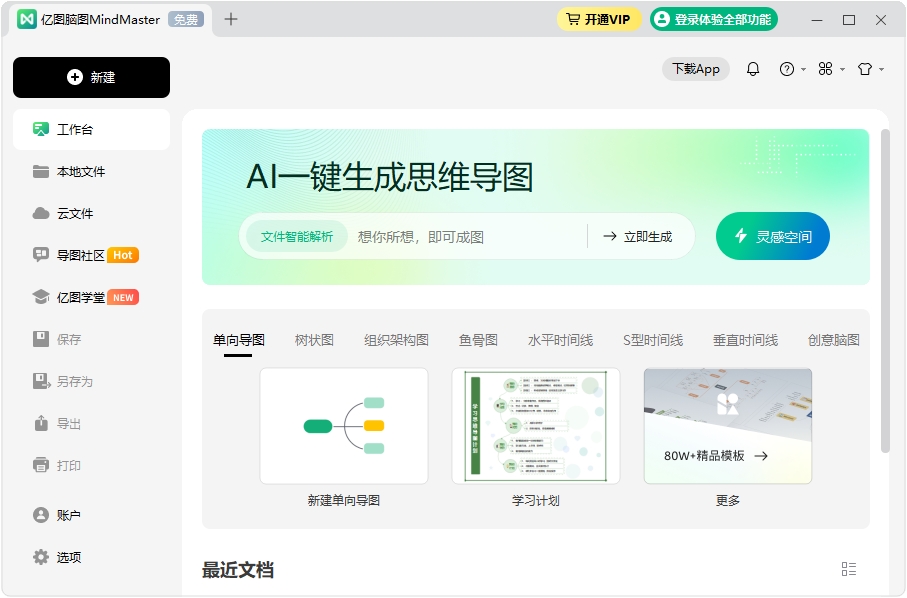Click the 新建 create button

point(91,77)
